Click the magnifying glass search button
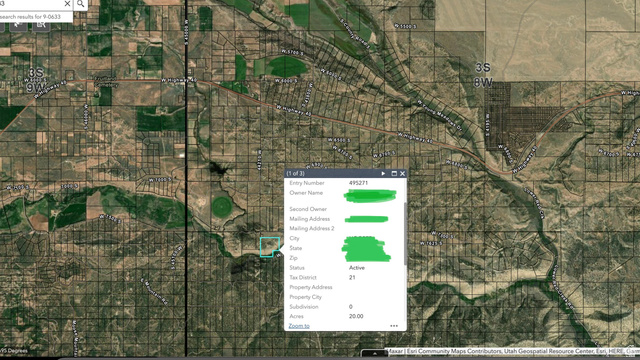Screen dimensions: 640x360 (x=81, y=4)
